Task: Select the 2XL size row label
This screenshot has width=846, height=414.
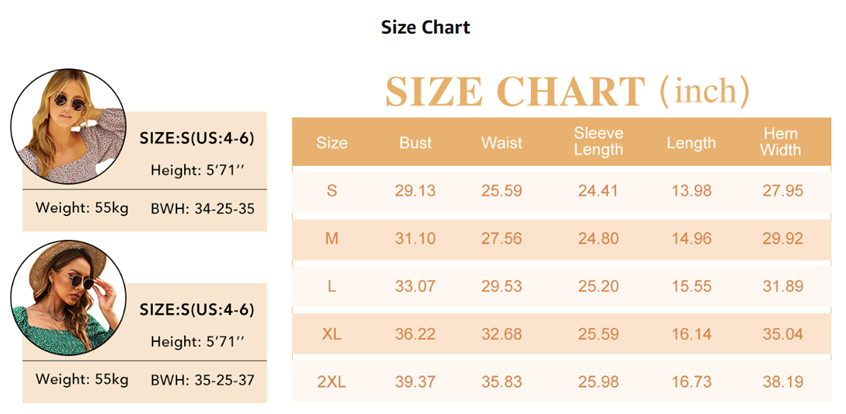Action: pos(332,382)
